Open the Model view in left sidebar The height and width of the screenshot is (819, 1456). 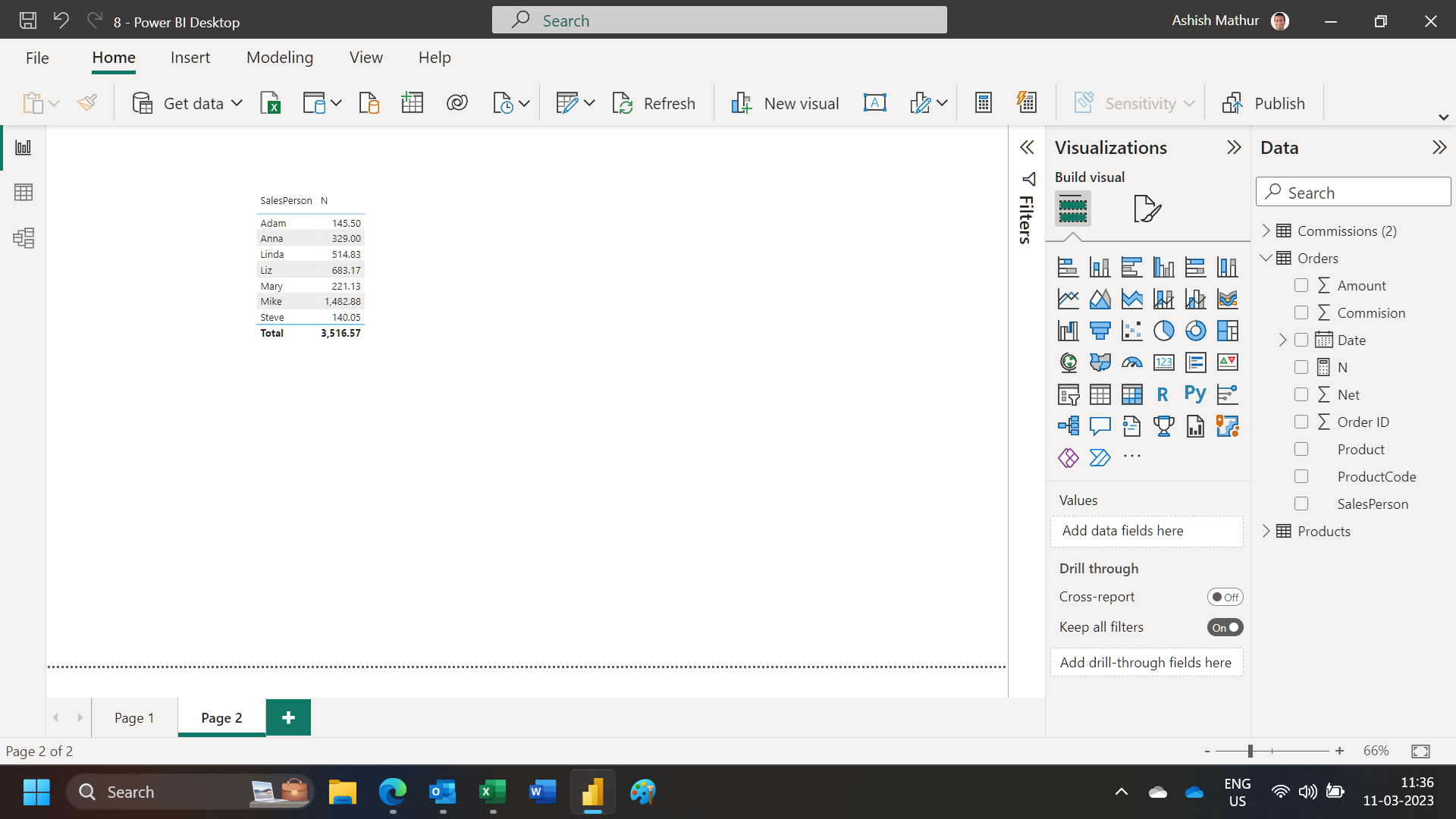coord(24,238)
